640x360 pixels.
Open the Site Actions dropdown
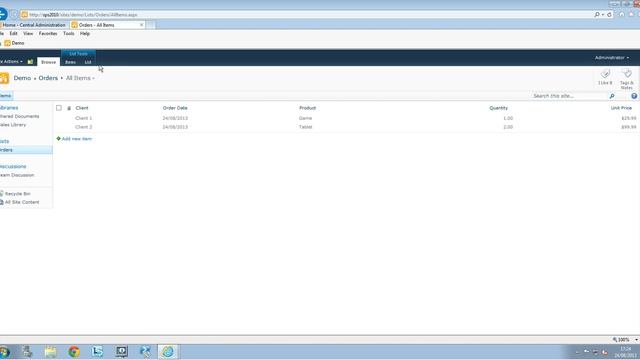(x=11, y=62)
